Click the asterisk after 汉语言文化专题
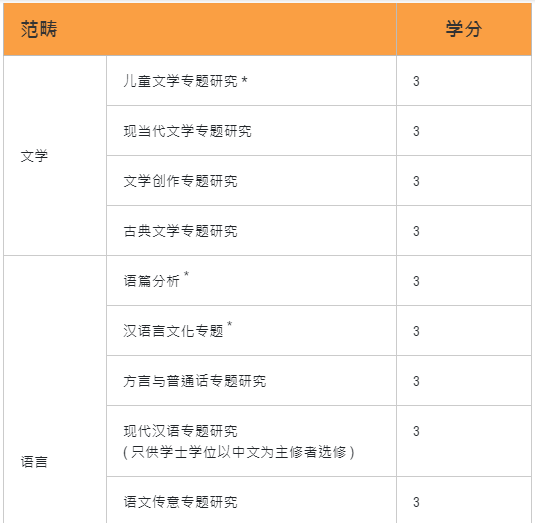 [229, 324]
